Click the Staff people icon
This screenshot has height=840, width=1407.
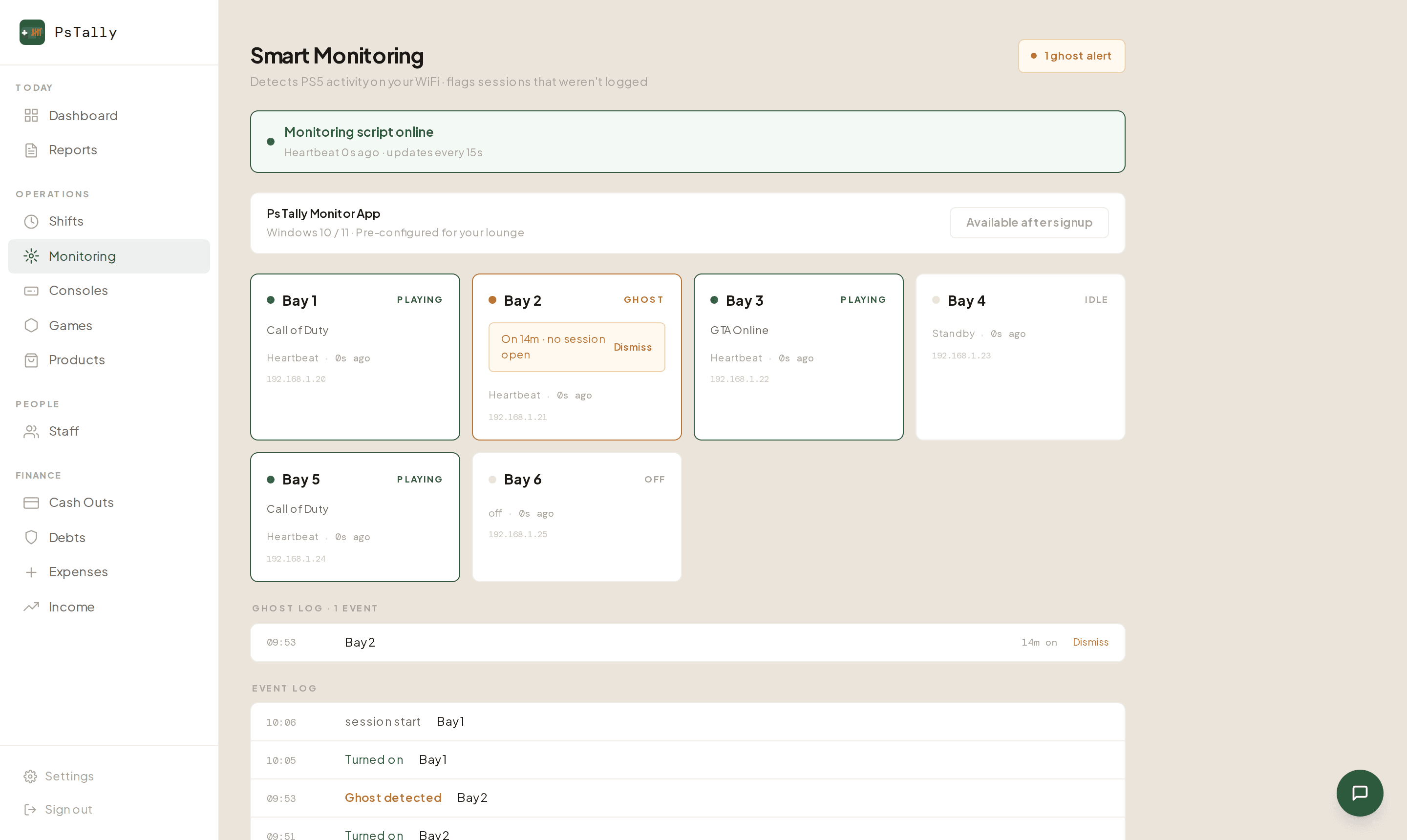[31, 431]
